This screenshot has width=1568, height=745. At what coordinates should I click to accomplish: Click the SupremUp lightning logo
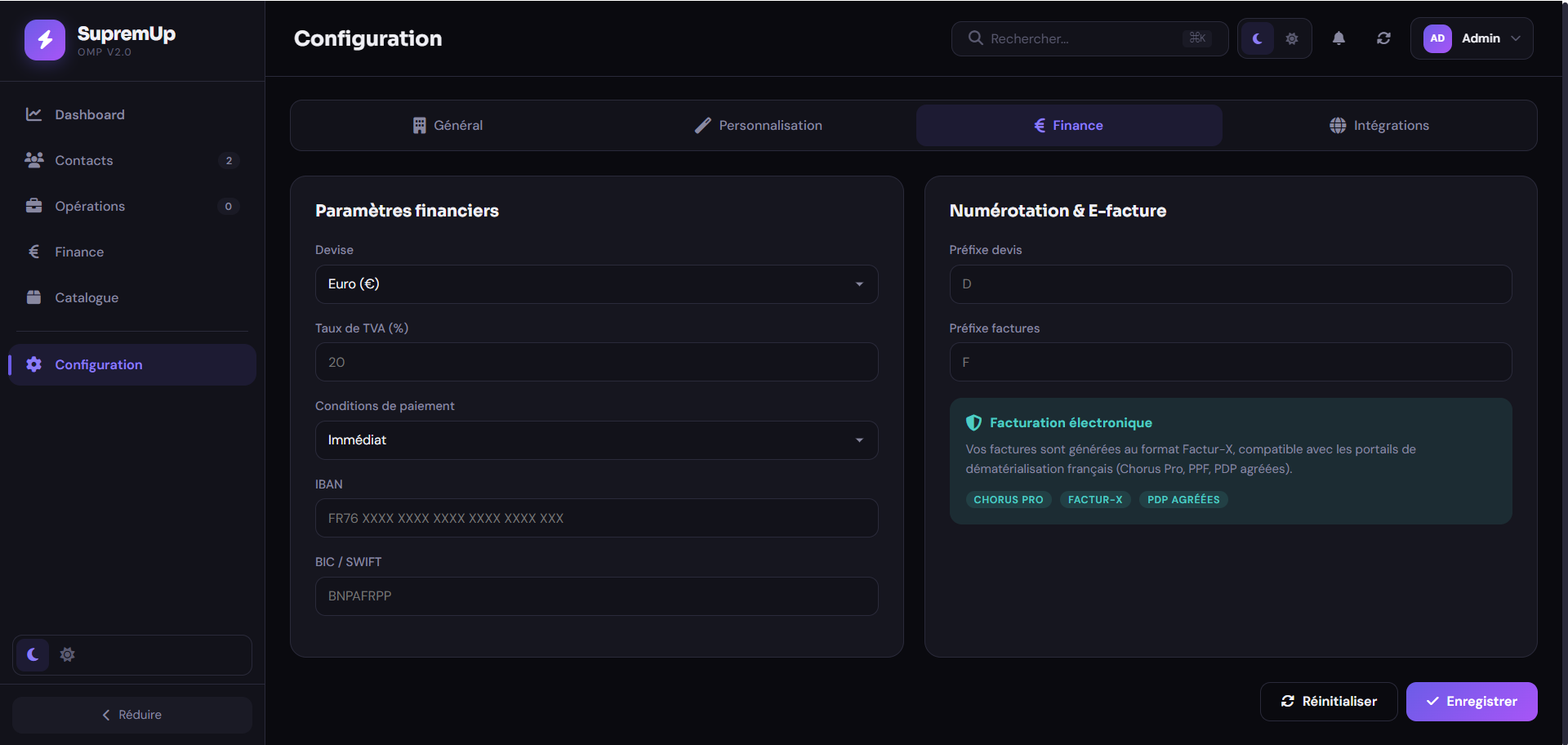[45, 39]
